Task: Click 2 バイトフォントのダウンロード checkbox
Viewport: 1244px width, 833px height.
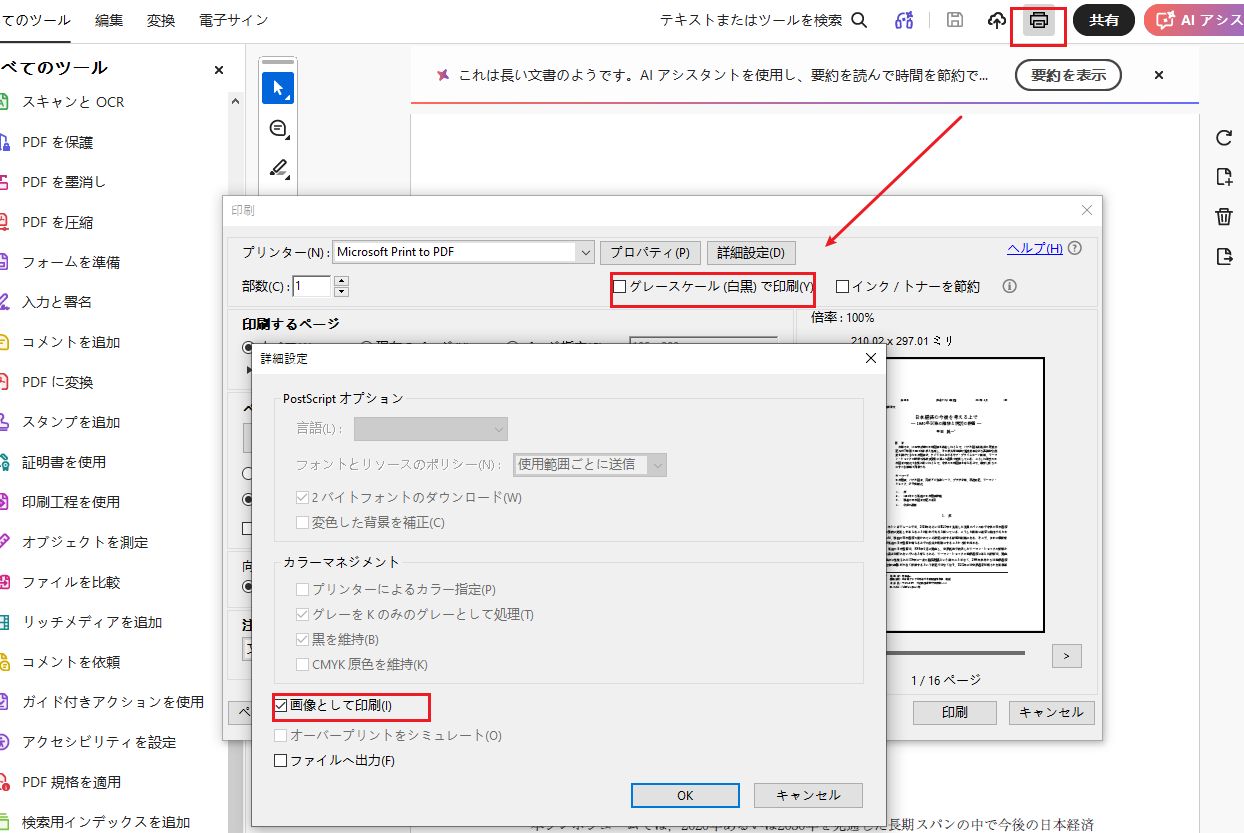Action: coord(303,497)
